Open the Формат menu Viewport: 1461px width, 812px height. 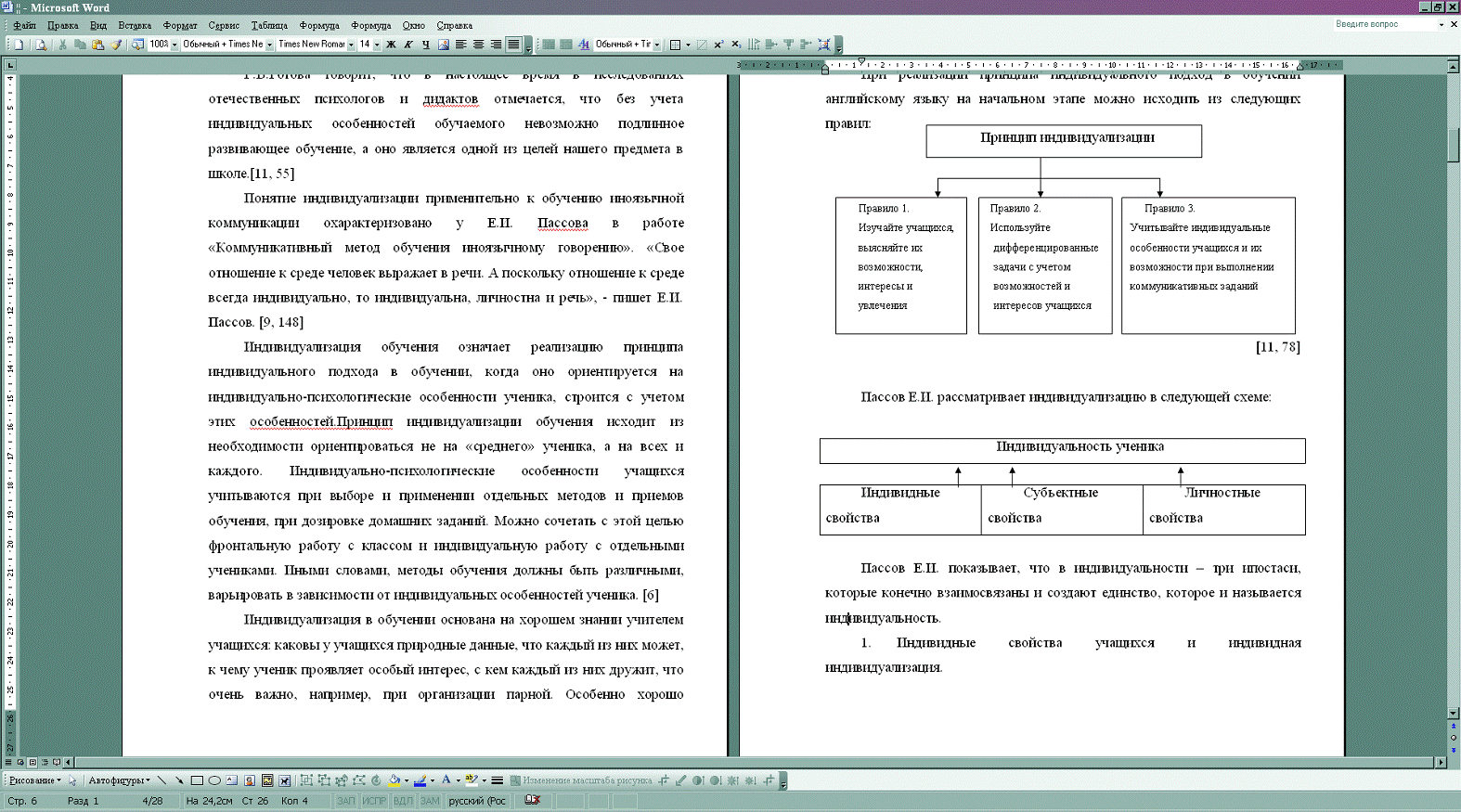pos(180,25)
